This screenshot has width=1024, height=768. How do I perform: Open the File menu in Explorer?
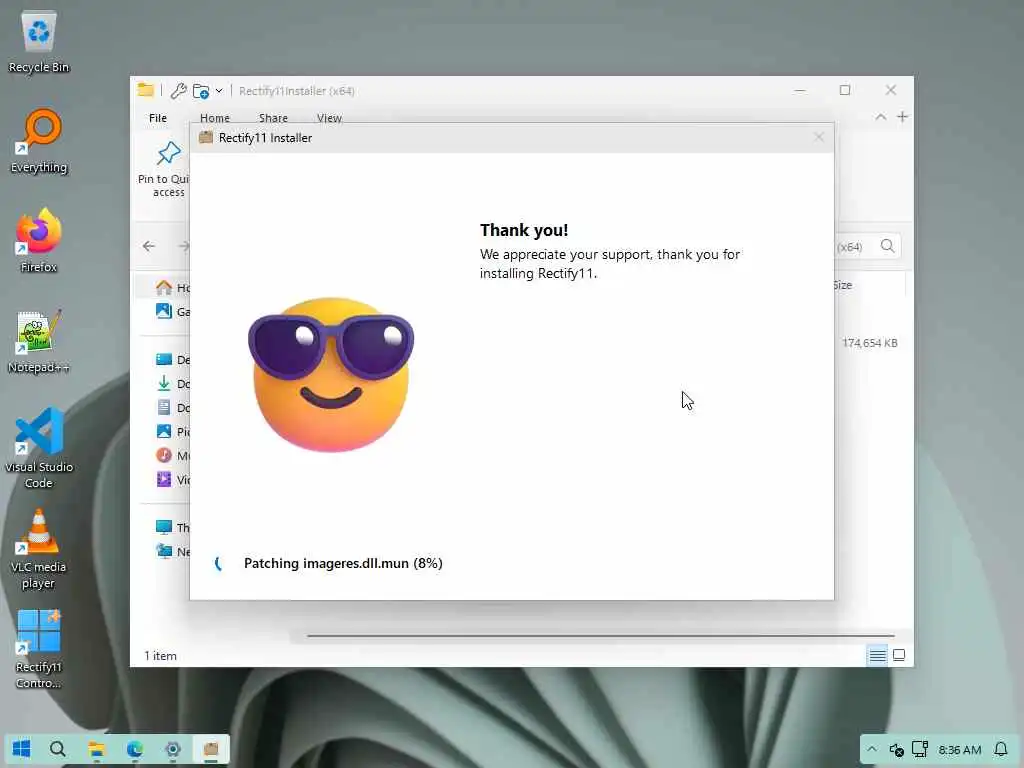pyautogui.click(x=158, y=118)
